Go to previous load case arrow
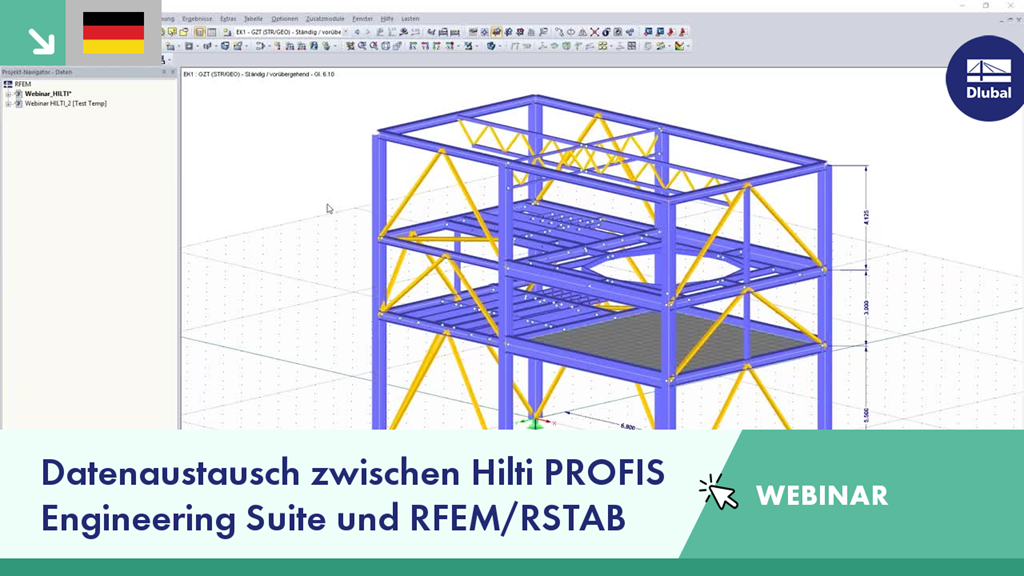This screenshot has height=576, width=1024. pos(357,32)
